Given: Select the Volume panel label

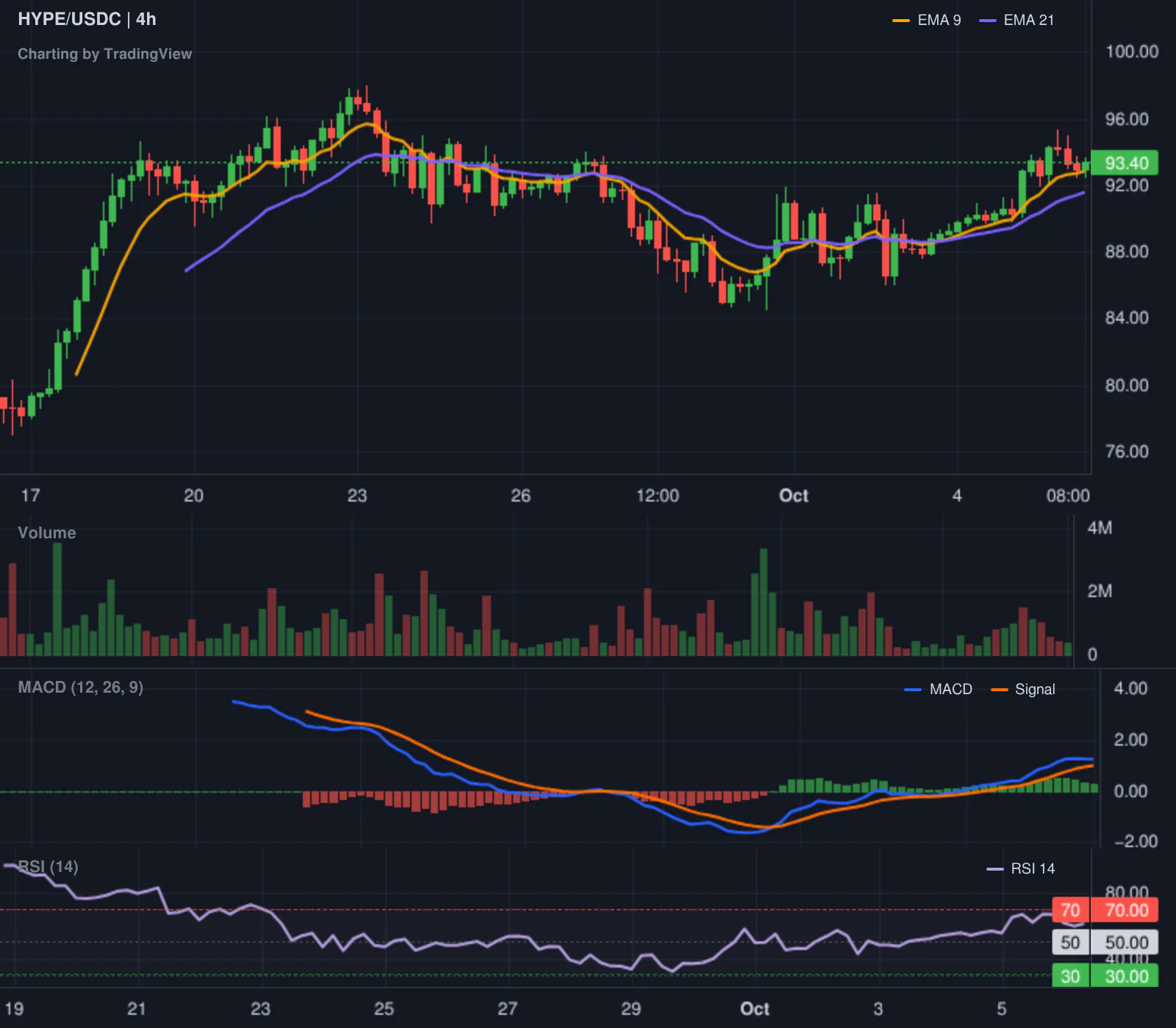Looking at the screenshot, I should pyautogui.click(x=47, y=532).
